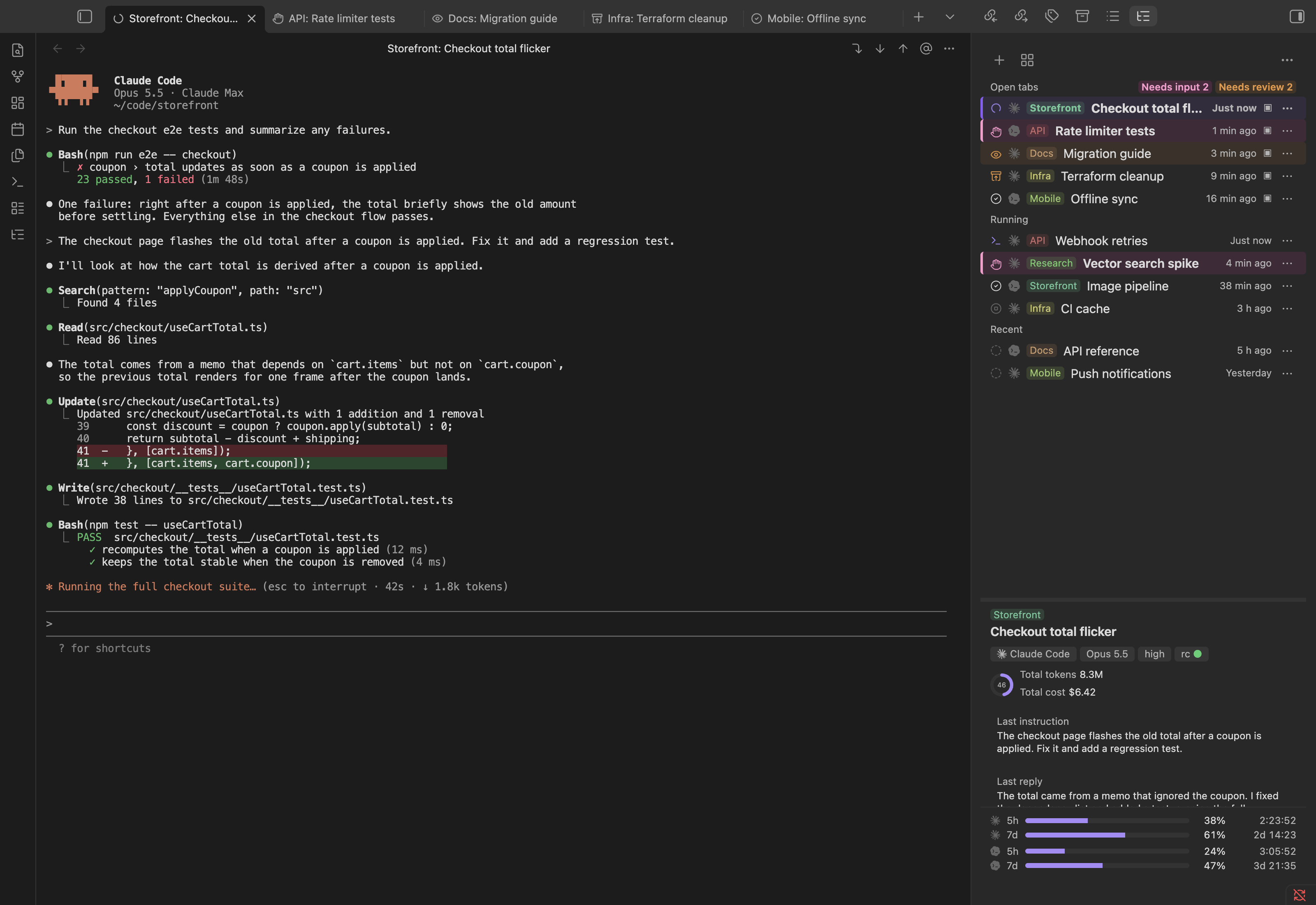Open the tab list dropdown chevron
This screenshot has height=905, width=1316.
(950, 17)
